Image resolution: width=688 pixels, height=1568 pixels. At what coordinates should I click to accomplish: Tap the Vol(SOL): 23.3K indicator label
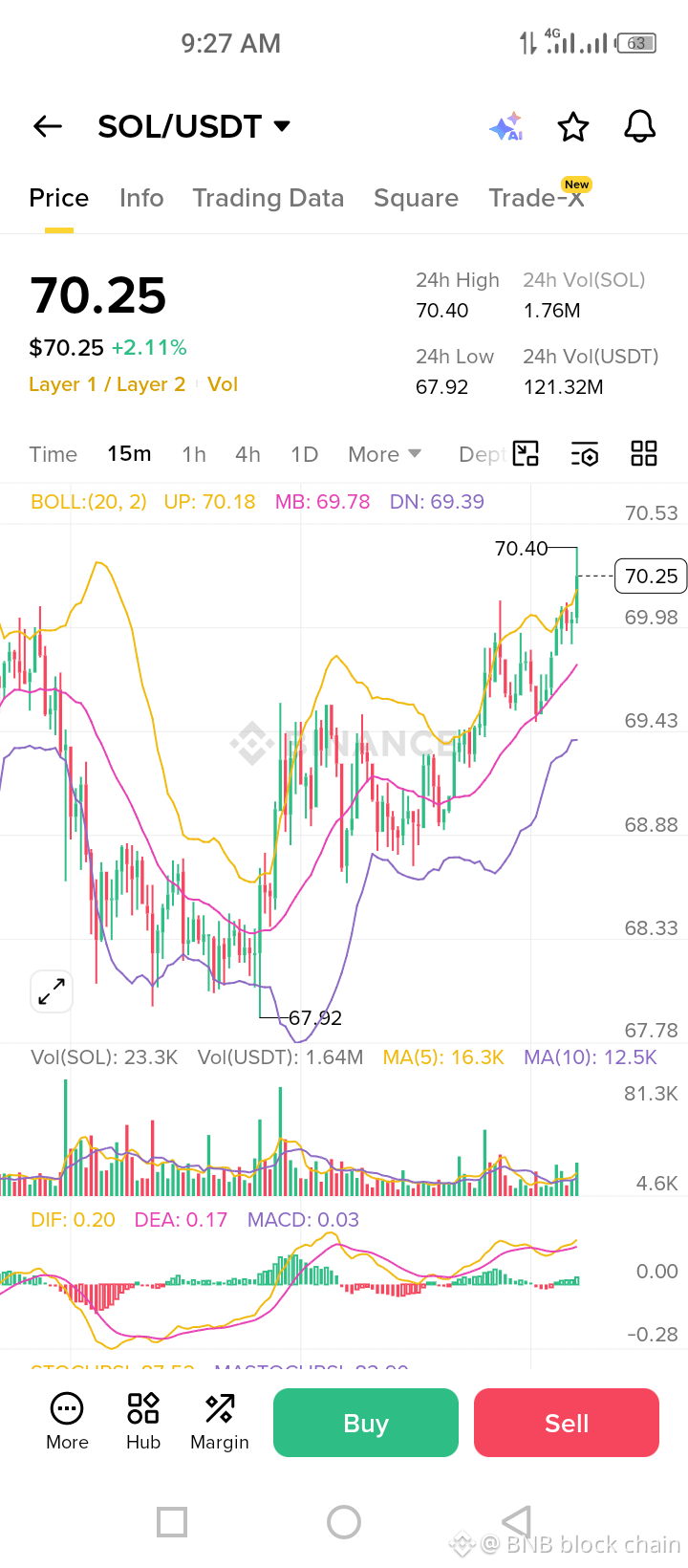[x=104, y=1057]
